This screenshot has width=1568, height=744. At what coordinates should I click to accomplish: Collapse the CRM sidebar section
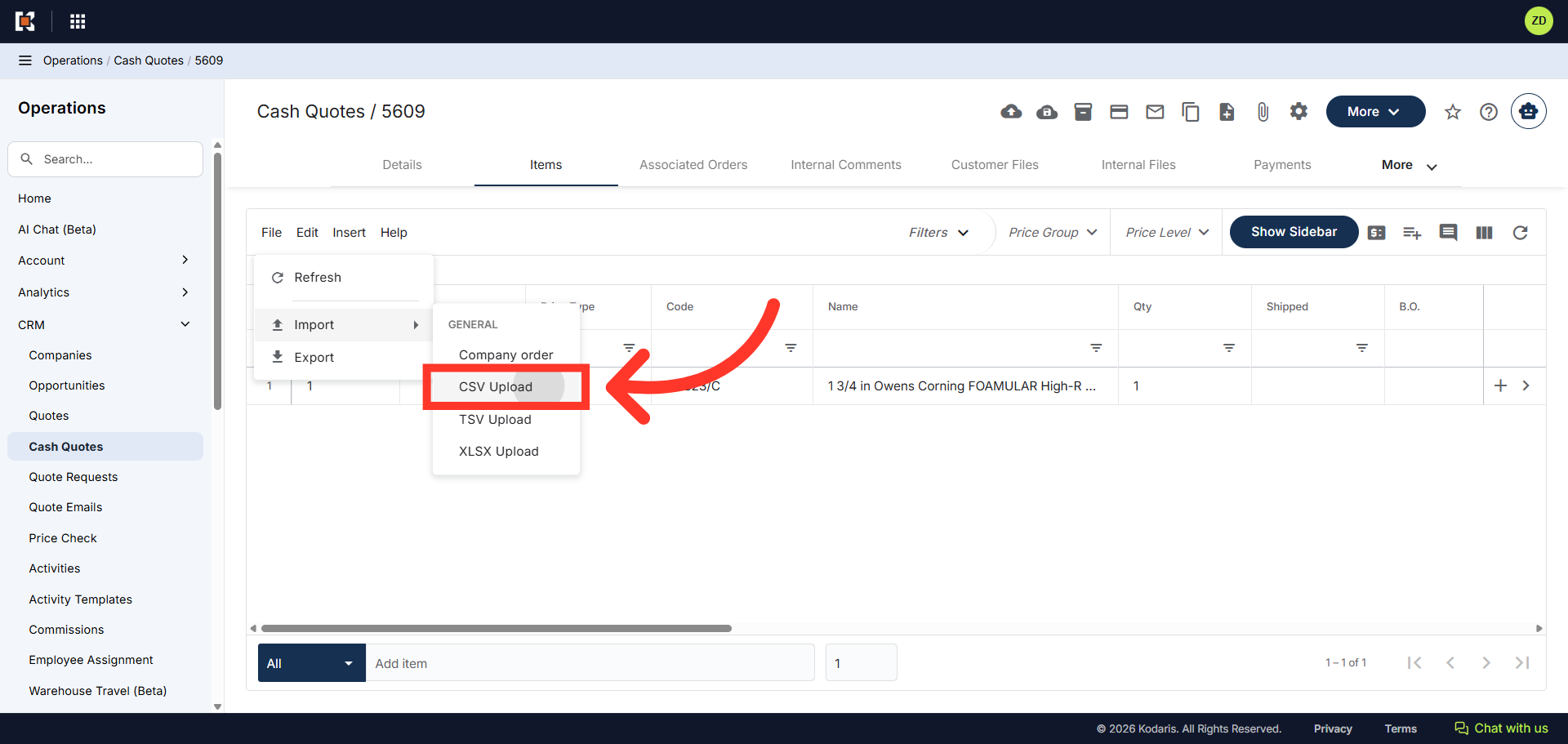[x=185, y=324]
